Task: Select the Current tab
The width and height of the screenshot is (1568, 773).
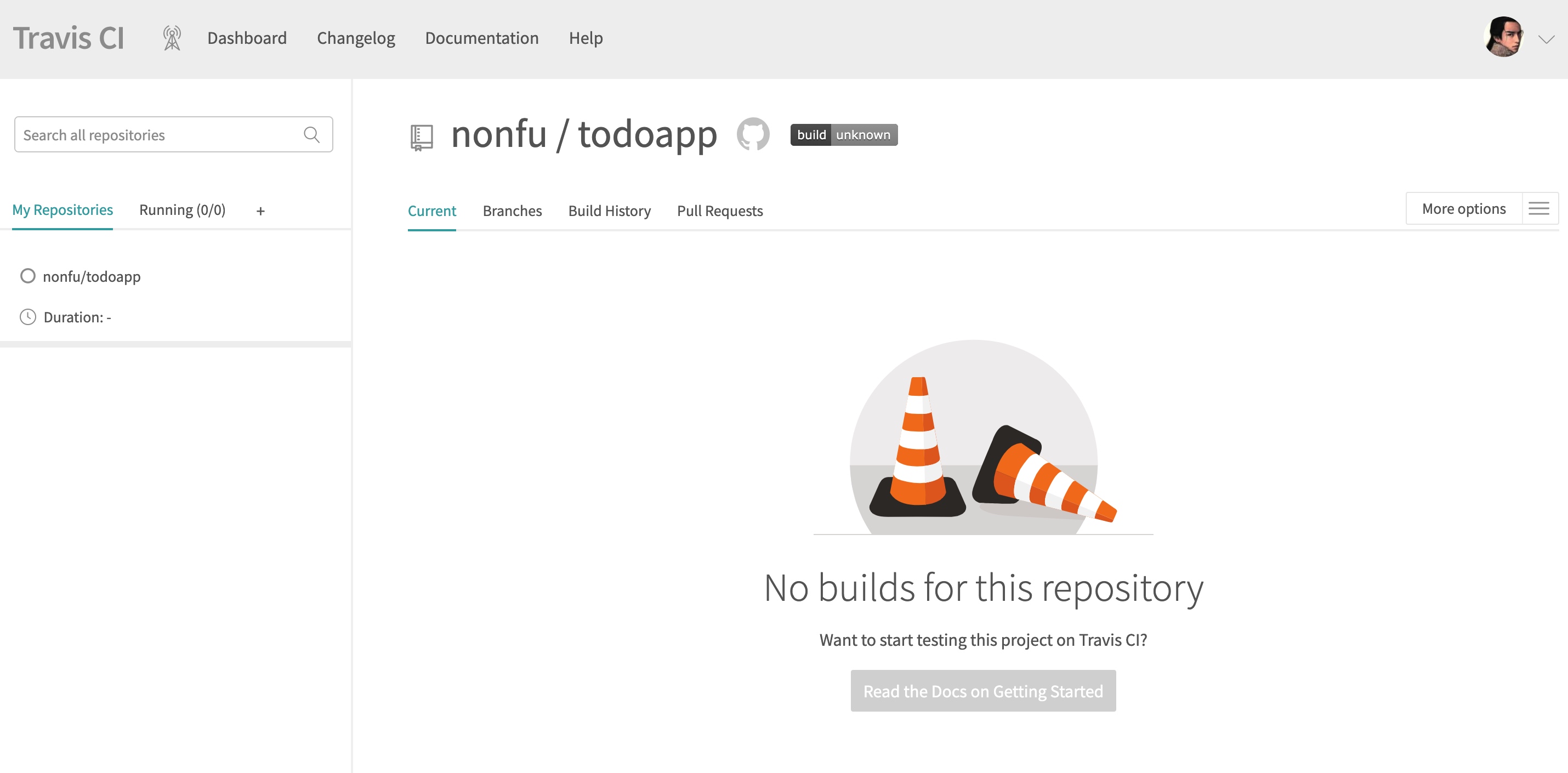Action: tap(431, 211)
